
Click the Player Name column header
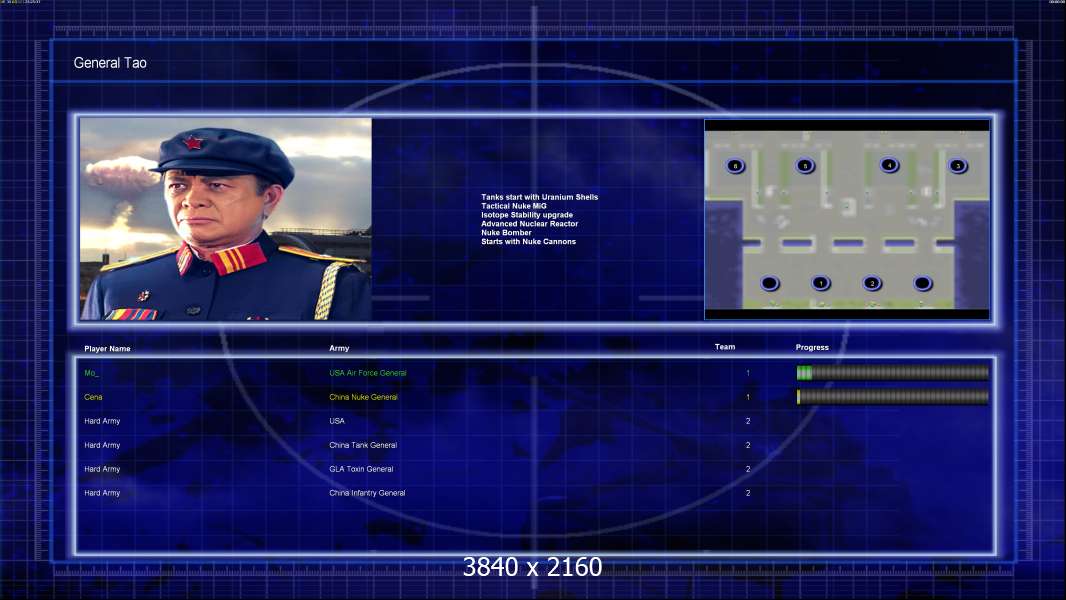[x=107, y=349]
